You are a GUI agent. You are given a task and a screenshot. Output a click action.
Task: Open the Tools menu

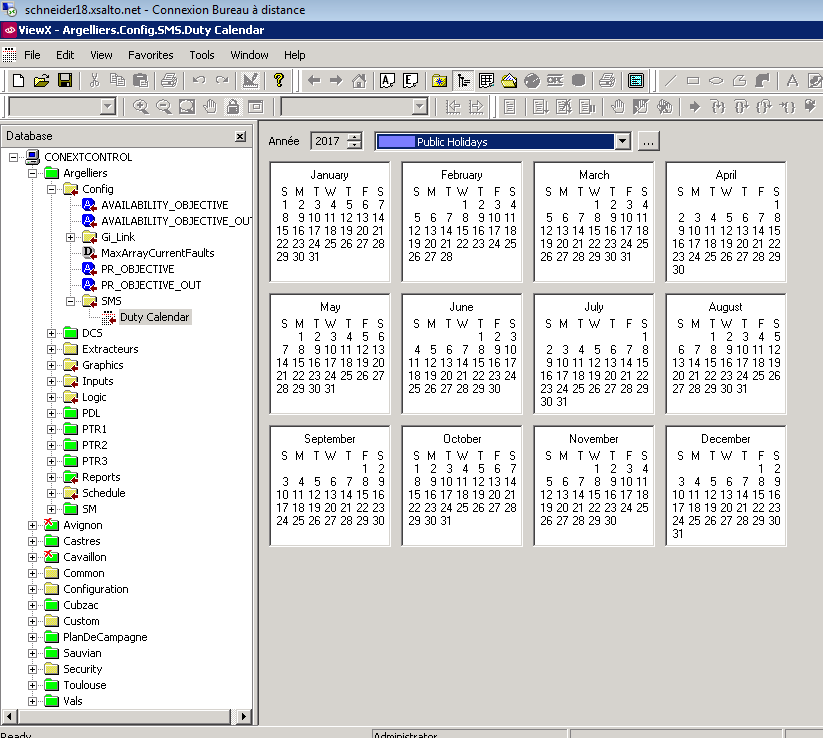pos(202,55)
